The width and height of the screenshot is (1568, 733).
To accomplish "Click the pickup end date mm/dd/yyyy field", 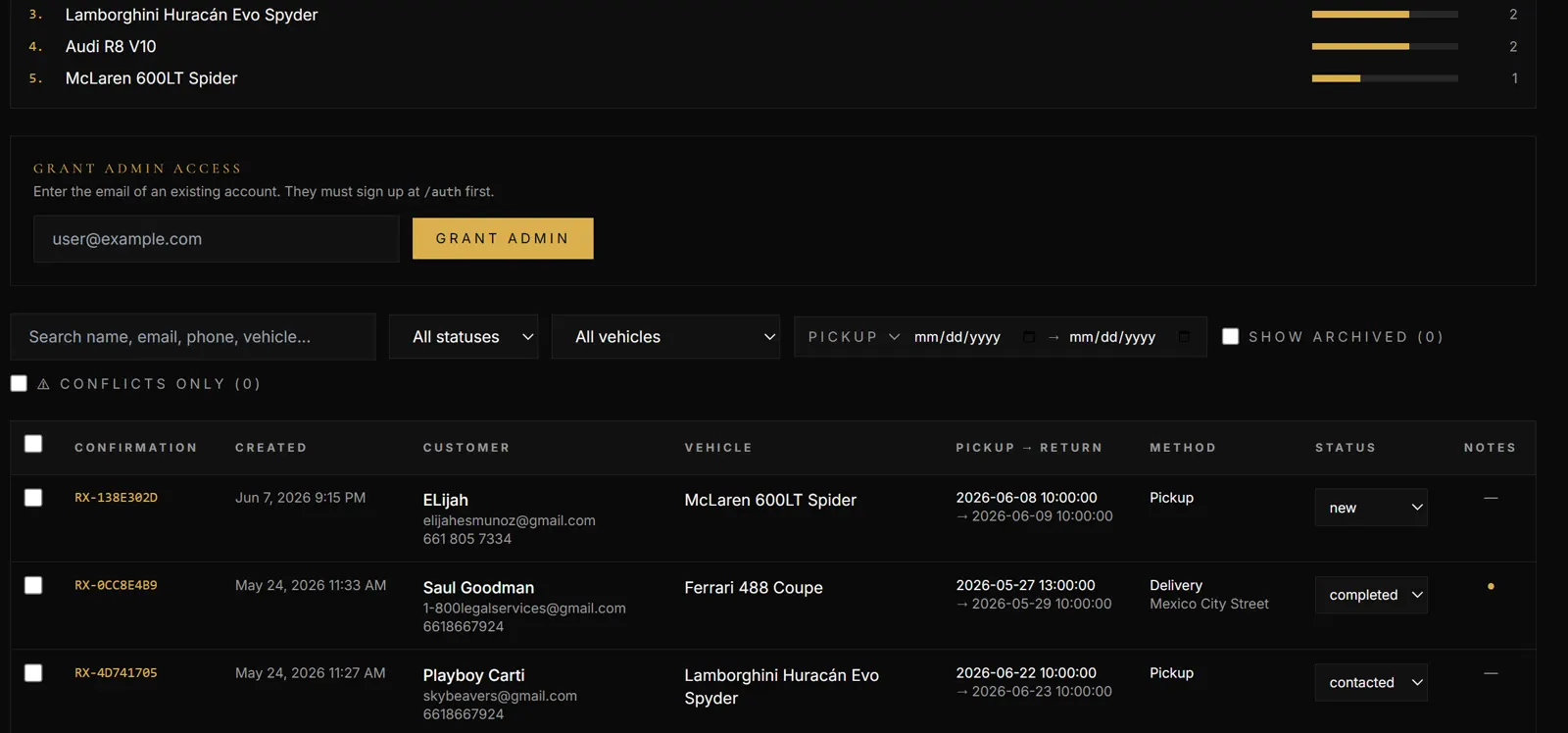I will click(1112, 337).
